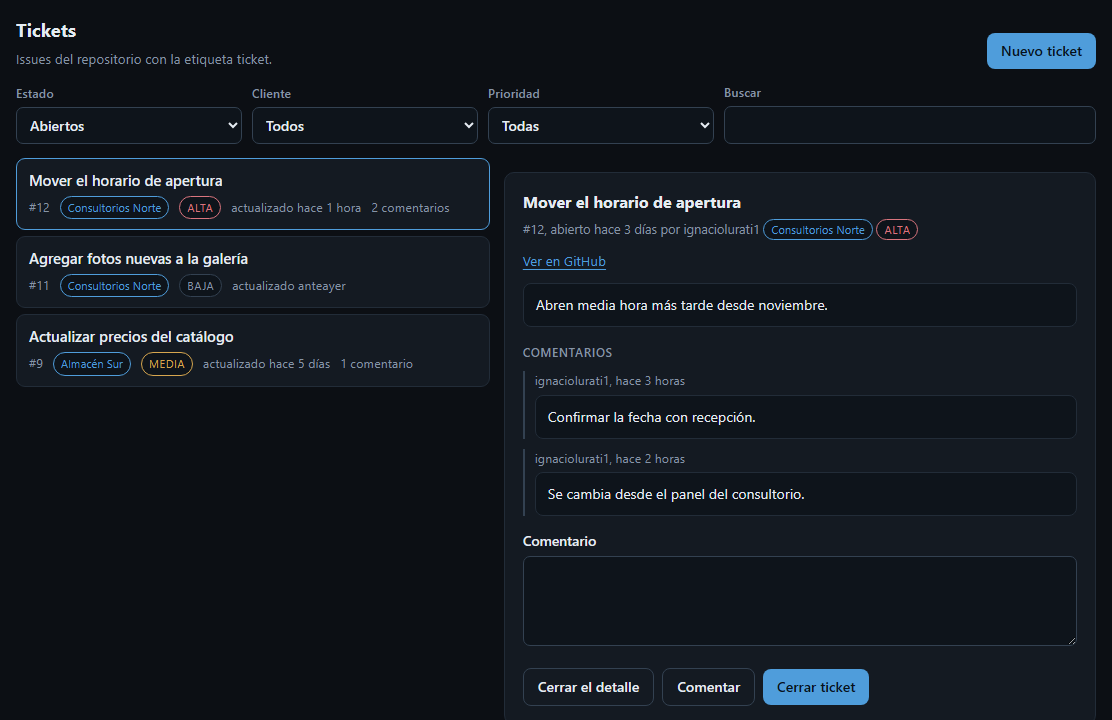The image size is (1112, 720).
Task: Focus the Comentario text area
Action: [799, 601]
